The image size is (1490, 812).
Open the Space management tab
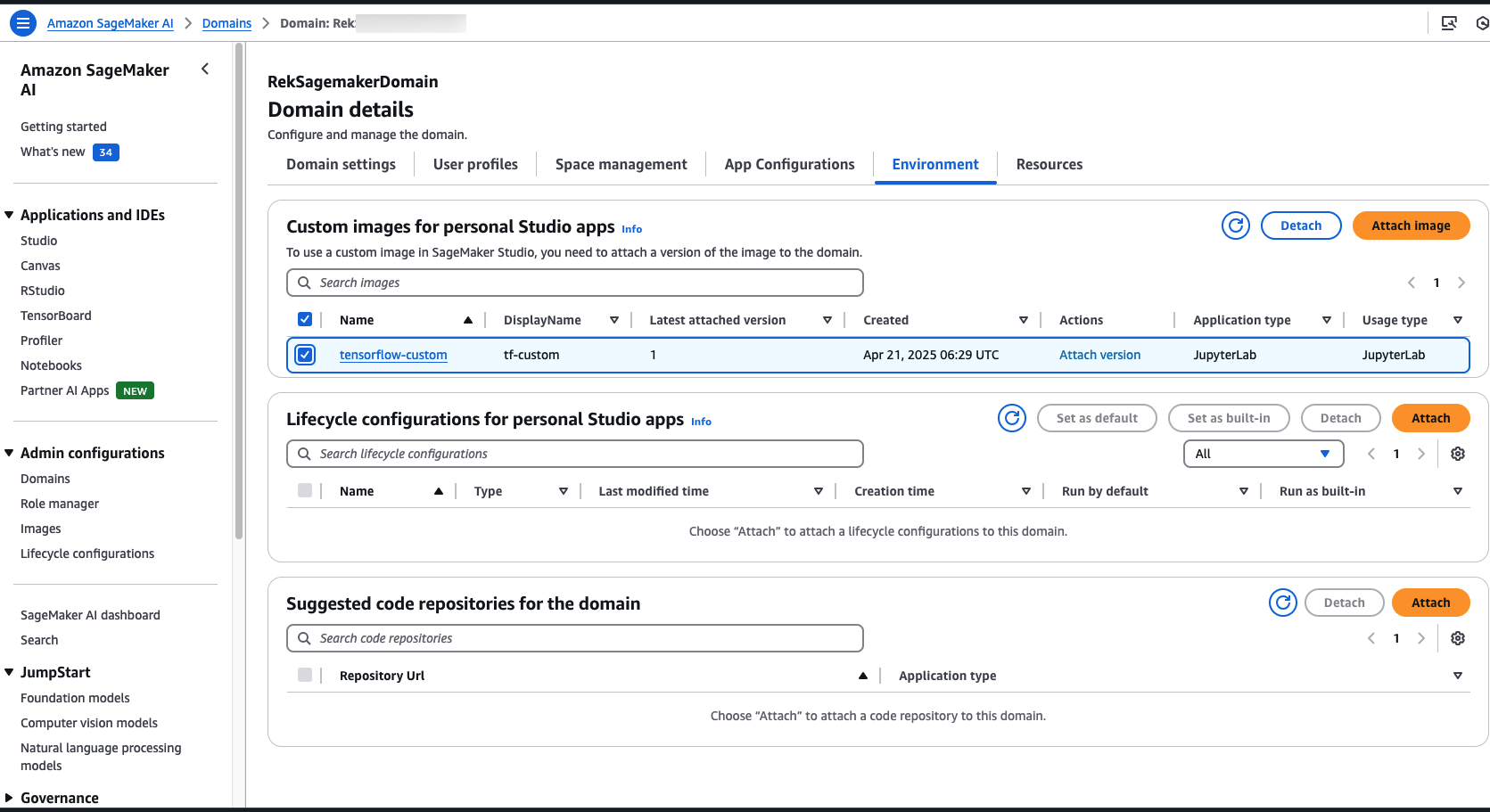622,164
